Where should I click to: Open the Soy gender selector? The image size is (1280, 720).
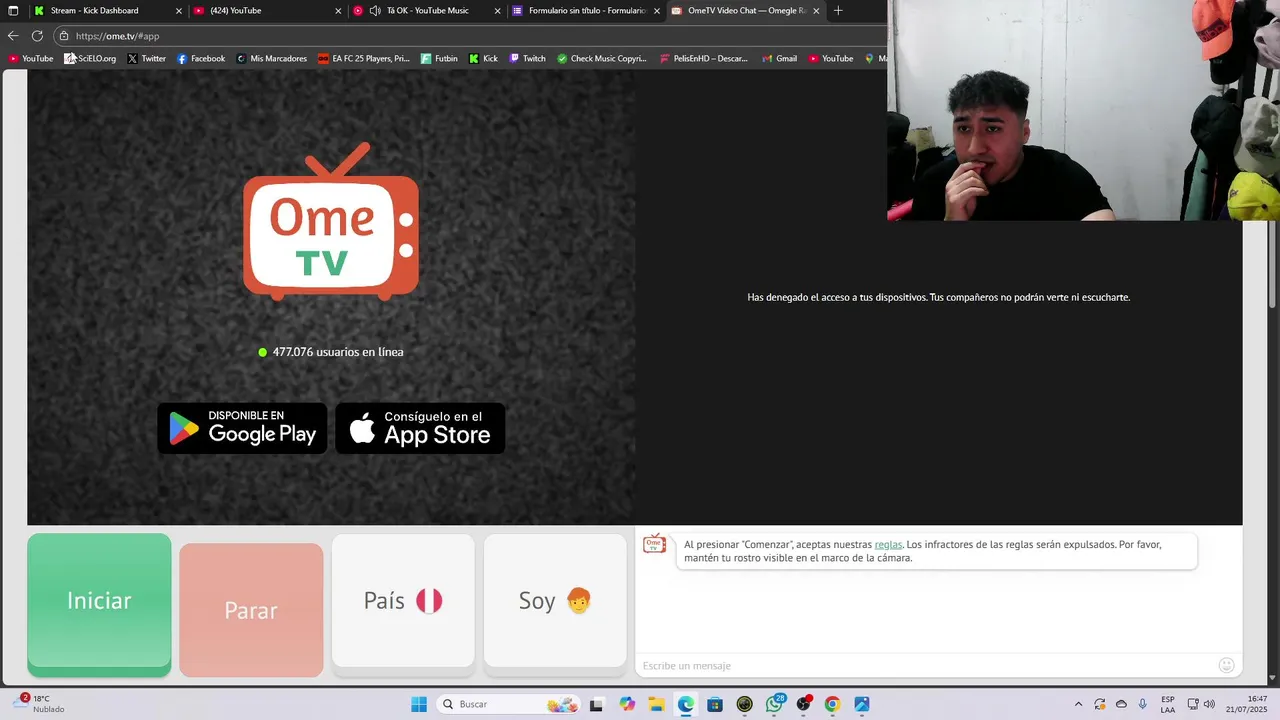point(555,600)
